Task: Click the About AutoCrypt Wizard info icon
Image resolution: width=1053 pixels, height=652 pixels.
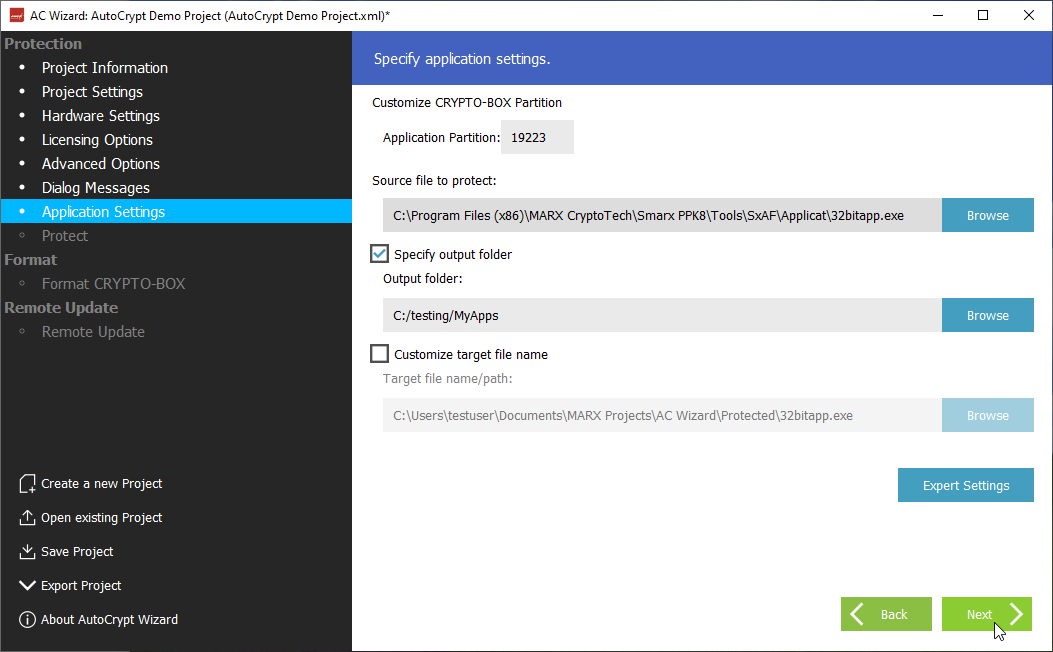Action: [x=27, y=620]
